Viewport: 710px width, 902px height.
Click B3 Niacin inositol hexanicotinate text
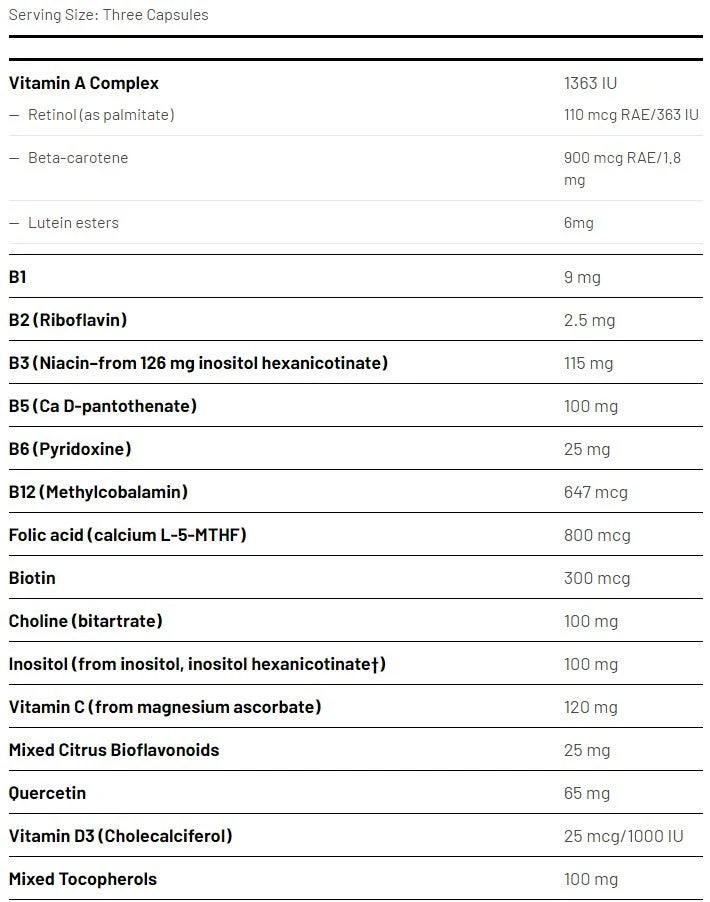coord(198,363)
